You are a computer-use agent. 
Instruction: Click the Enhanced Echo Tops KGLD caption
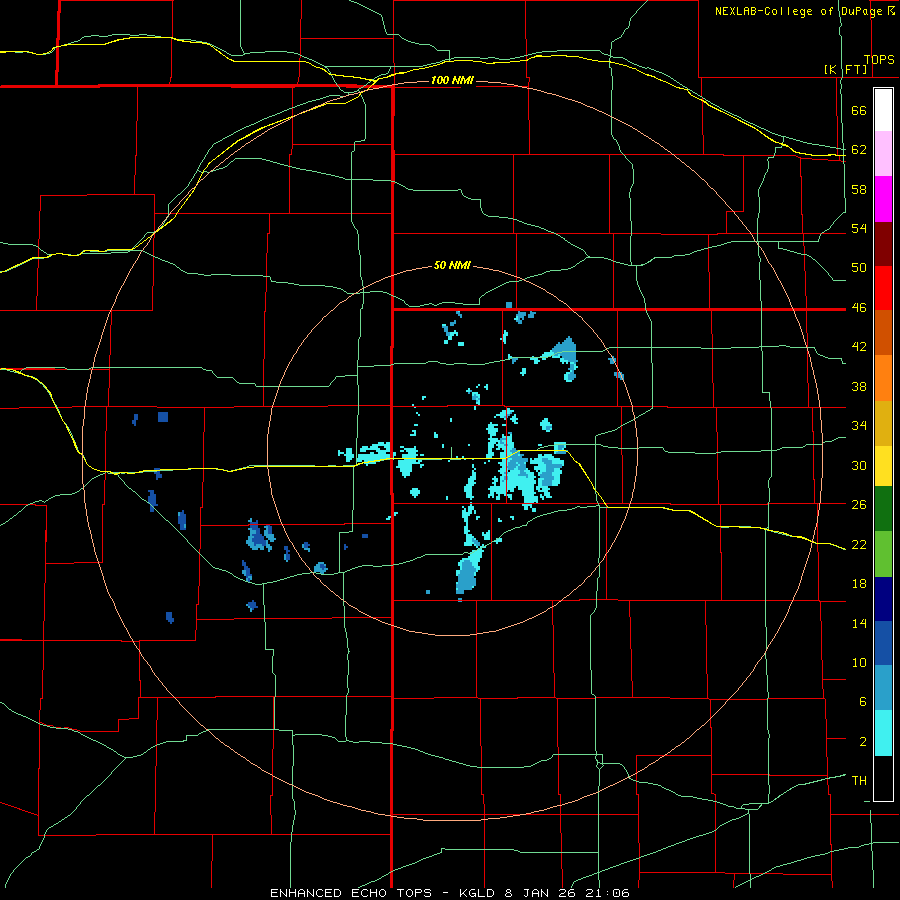(450, 893)
